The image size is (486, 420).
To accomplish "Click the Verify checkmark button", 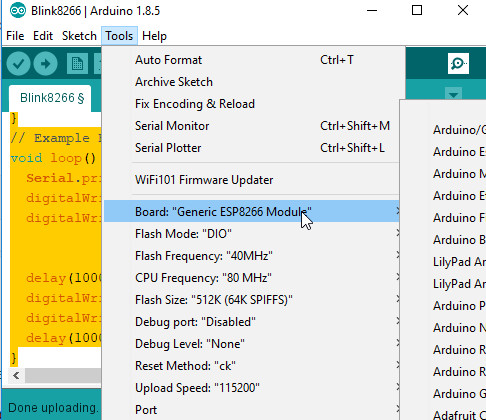I will click(x=18, y=63).
